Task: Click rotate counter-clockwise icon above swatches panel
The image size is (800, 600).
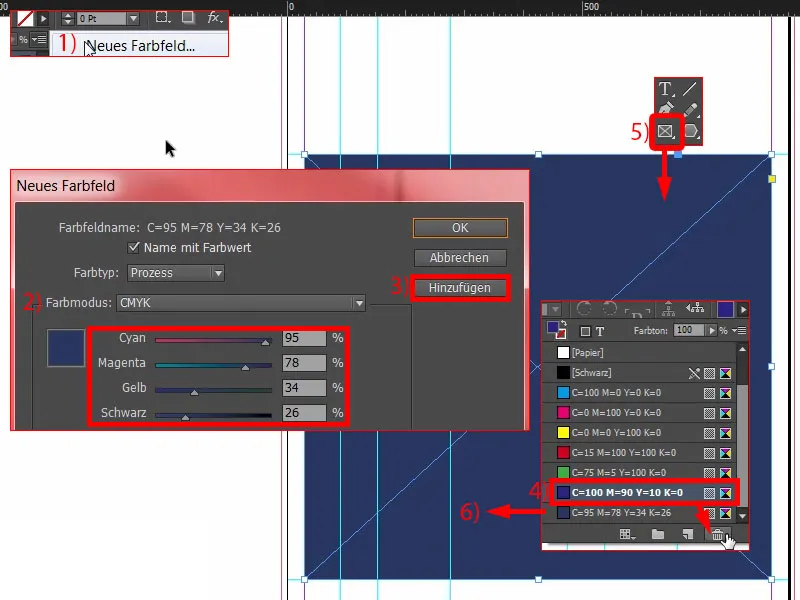Action: (x=609, y=309)
